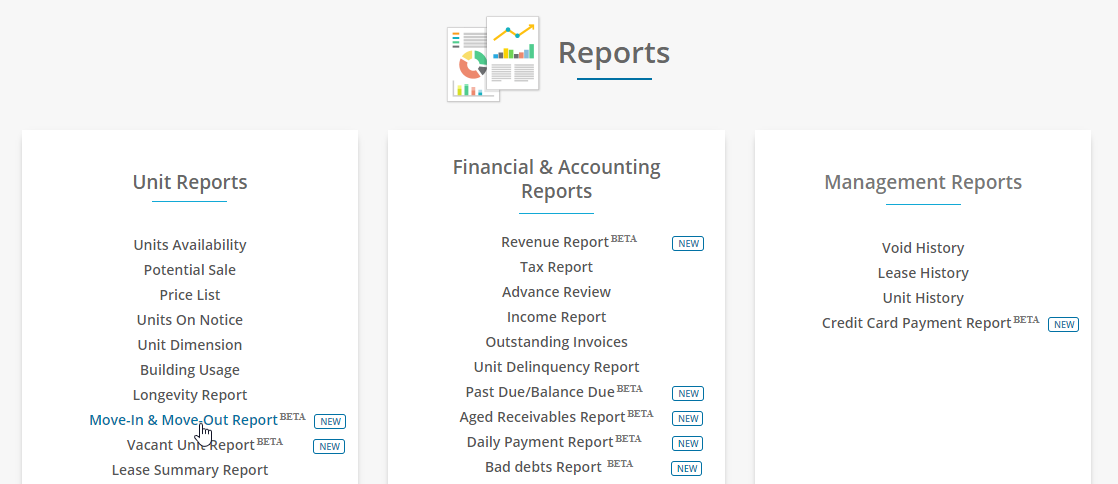The width and height of the screenshot is (1118, 484).
Task: Click the Unit Reports heading
Action: (190, 182)
